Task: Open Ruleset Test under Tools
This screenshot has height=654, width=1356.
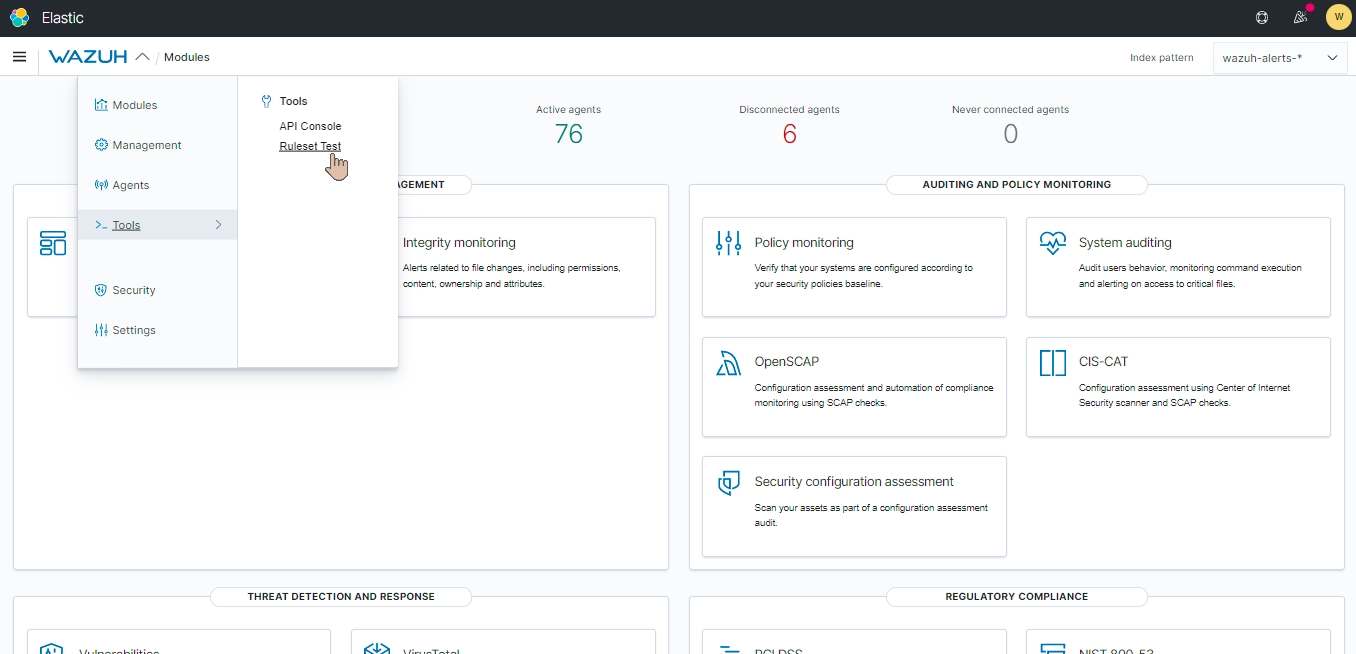Action: coord(310,146)
